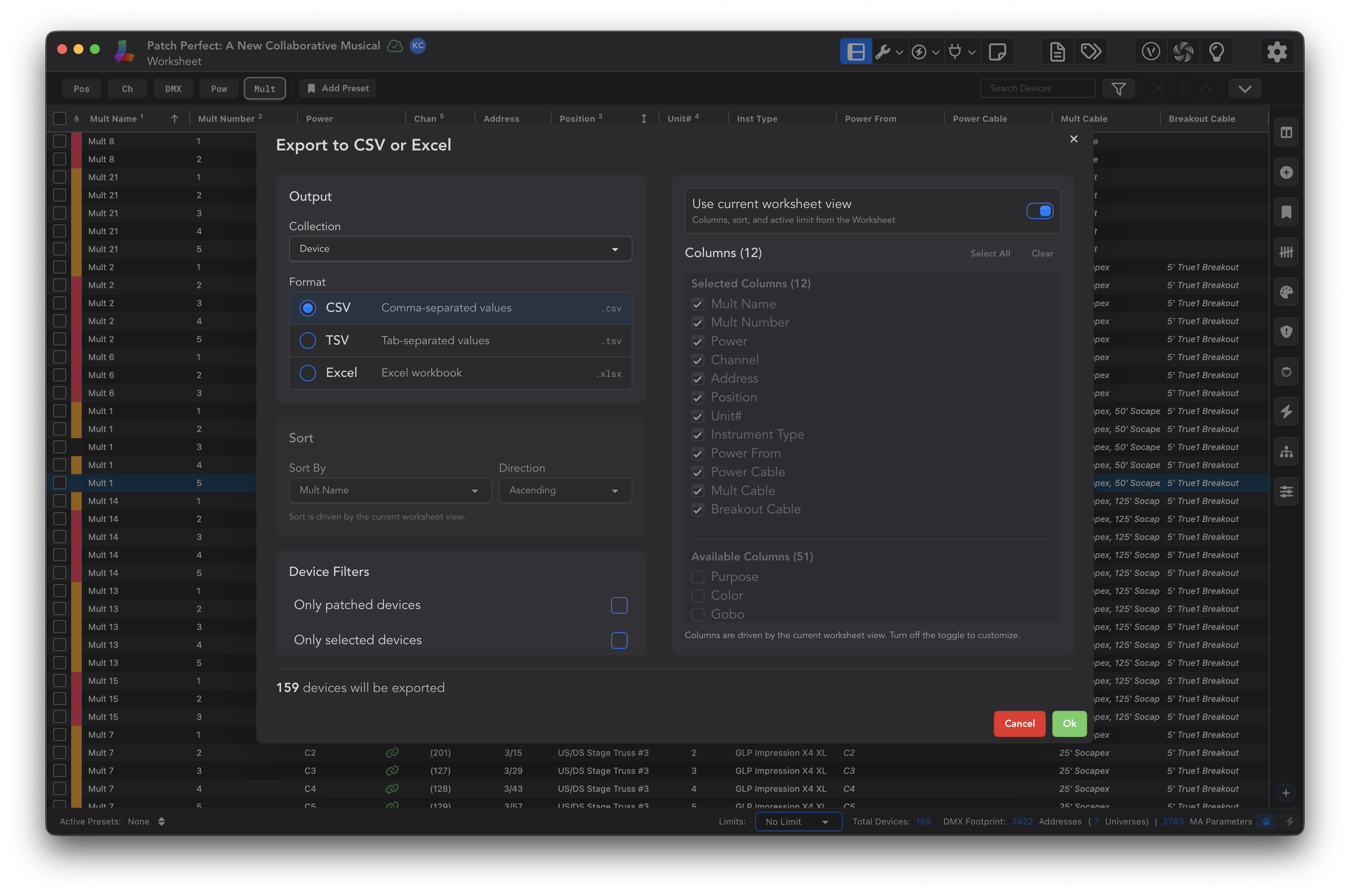Open the settings gear icon

1277,52
